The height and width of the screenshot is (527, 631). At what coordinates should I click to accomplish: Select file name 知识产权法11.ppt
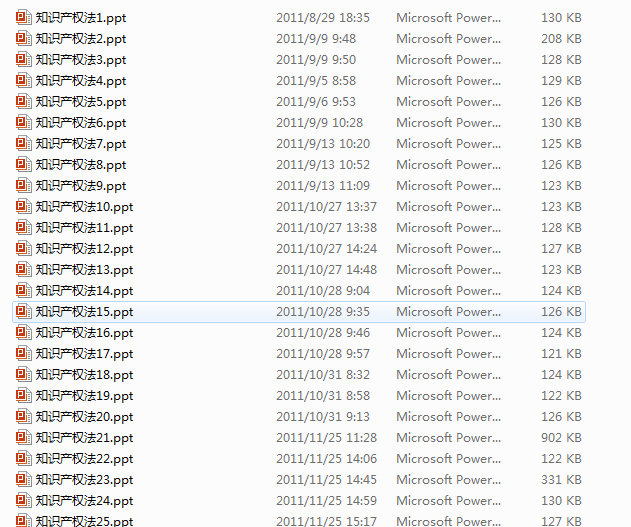point(85,228)
